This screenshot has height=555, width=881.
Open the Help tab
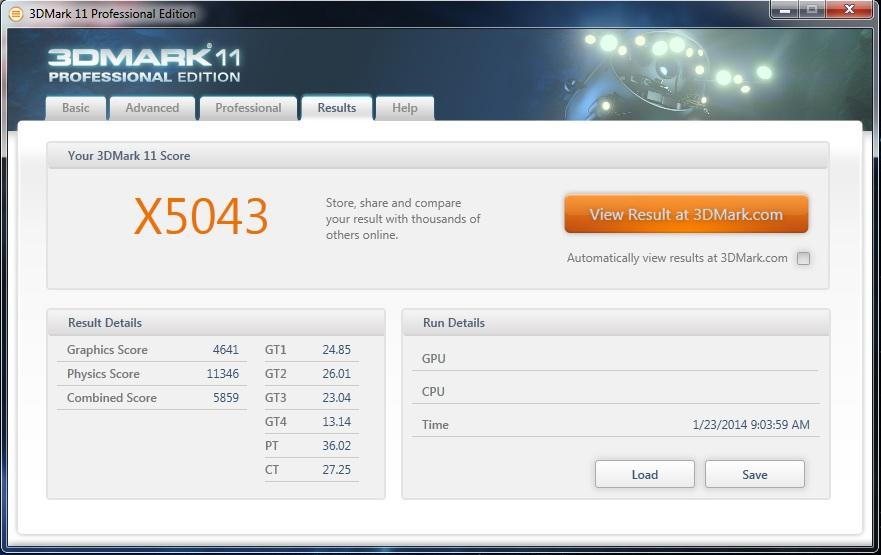[405, 108]
